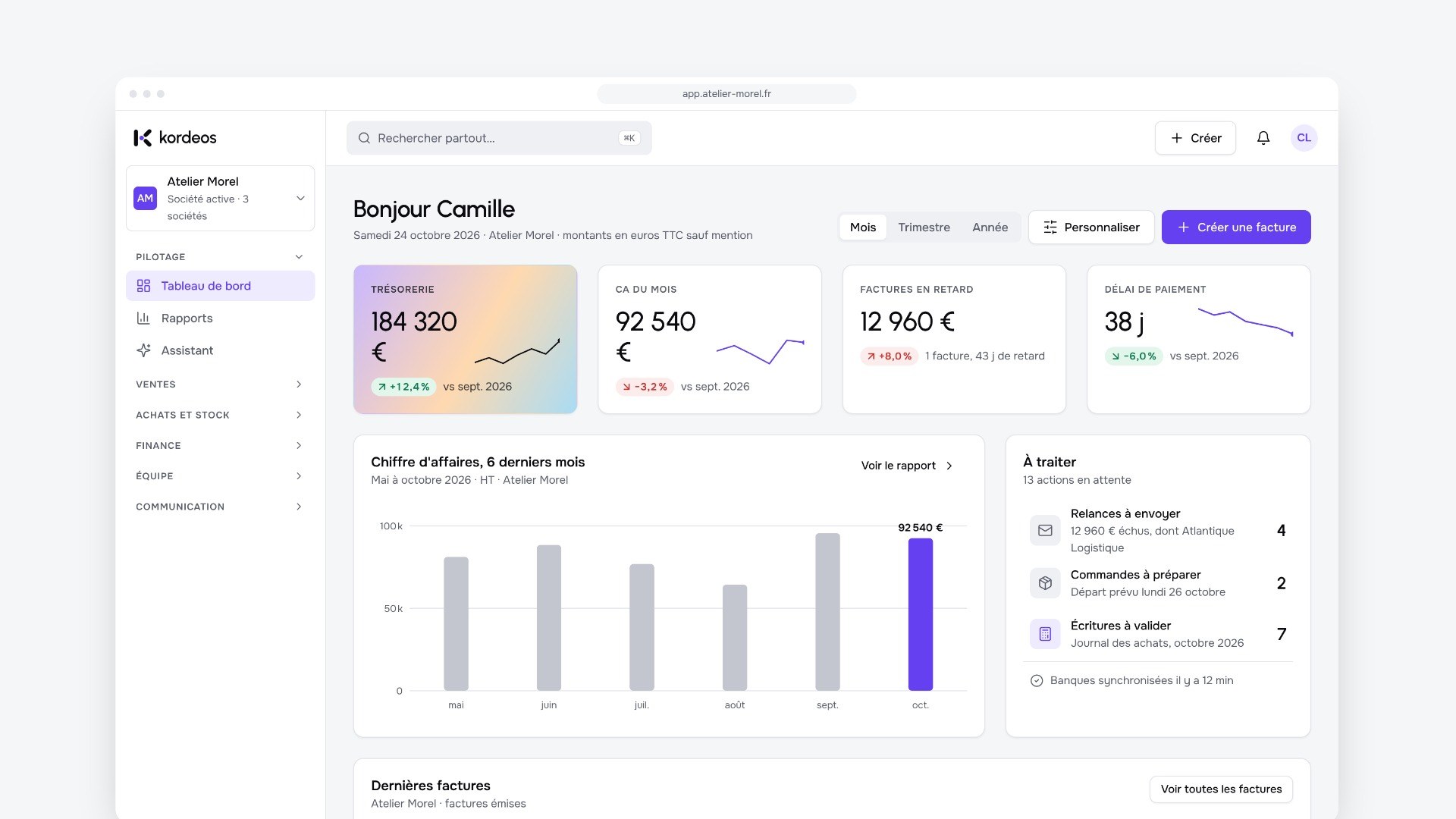Click the Rapports bar-chart icon
This screenshot has height=819, width=1456.
pos(143,318)
